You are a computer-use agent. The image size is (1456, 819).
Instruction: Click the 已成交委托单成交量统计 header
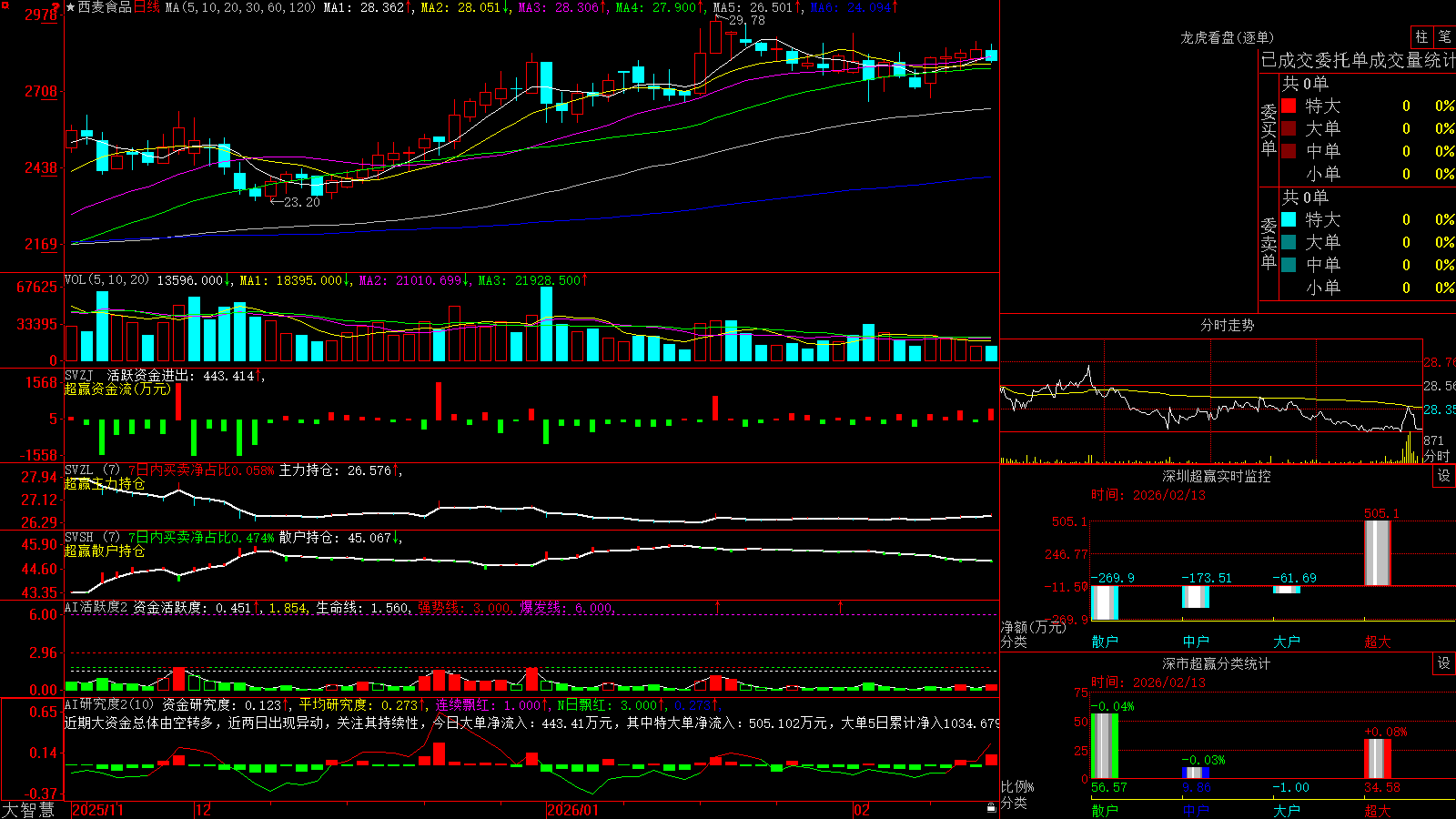[1358, 61]
